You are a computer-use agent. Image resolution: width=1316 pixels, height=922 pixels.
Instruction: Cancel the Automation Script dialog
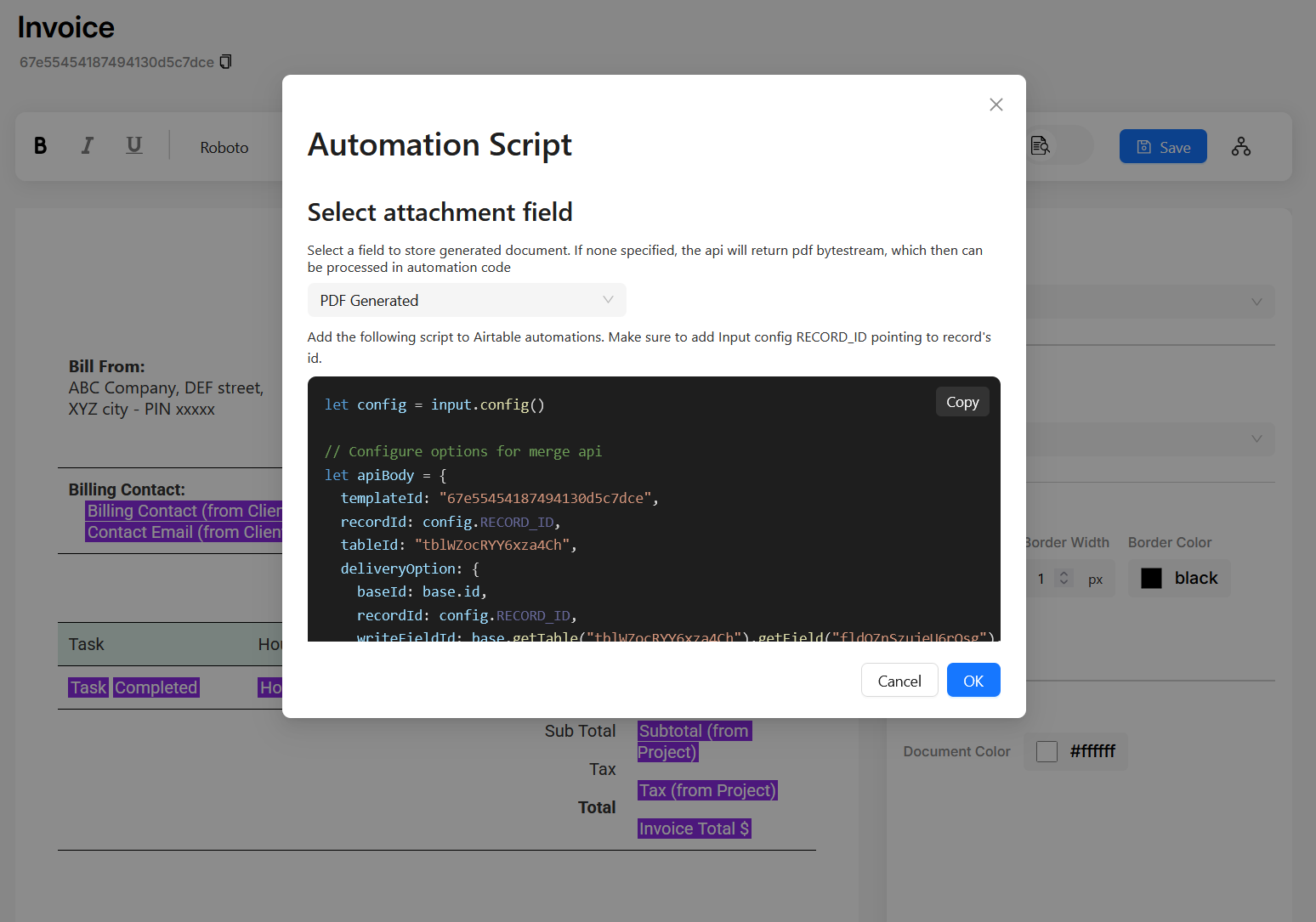click(x=899, y=681)
